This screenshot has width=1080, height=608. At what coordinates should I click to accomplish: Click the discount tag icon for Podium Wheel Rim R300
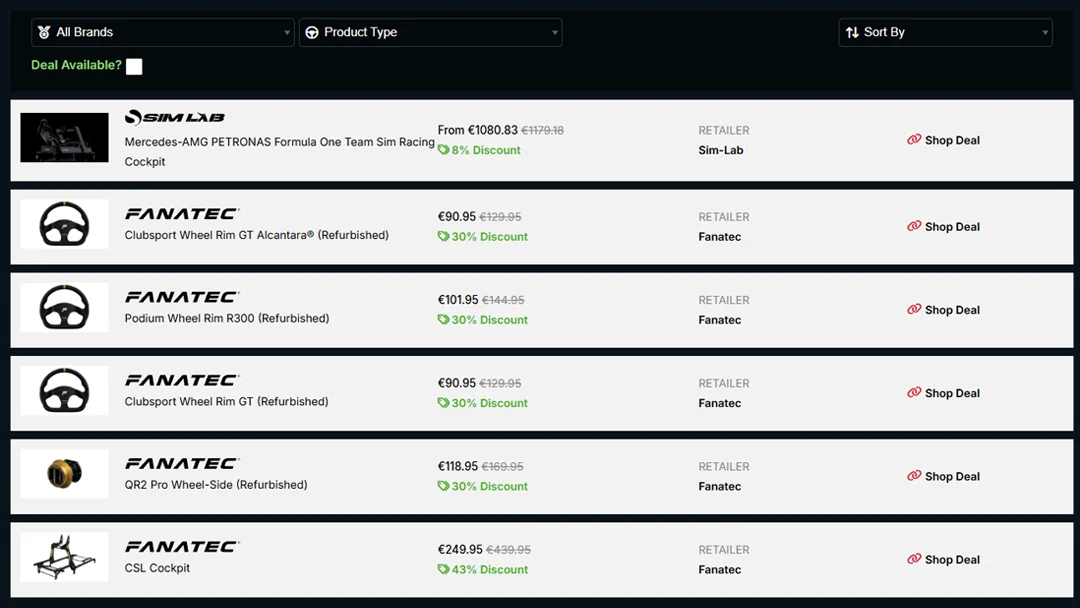[443, 320]
